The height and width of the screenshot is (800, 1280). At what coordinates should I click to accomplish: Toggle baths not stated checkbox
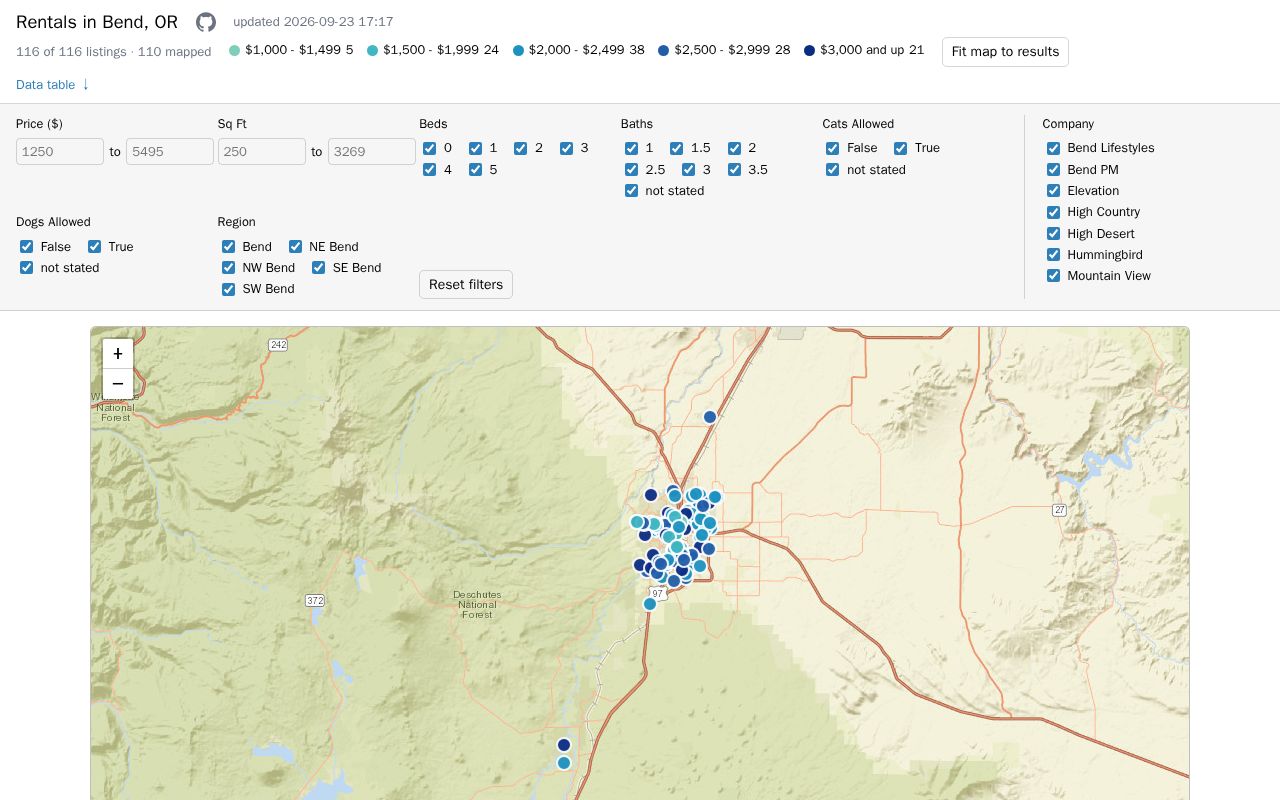click(632, 191)
